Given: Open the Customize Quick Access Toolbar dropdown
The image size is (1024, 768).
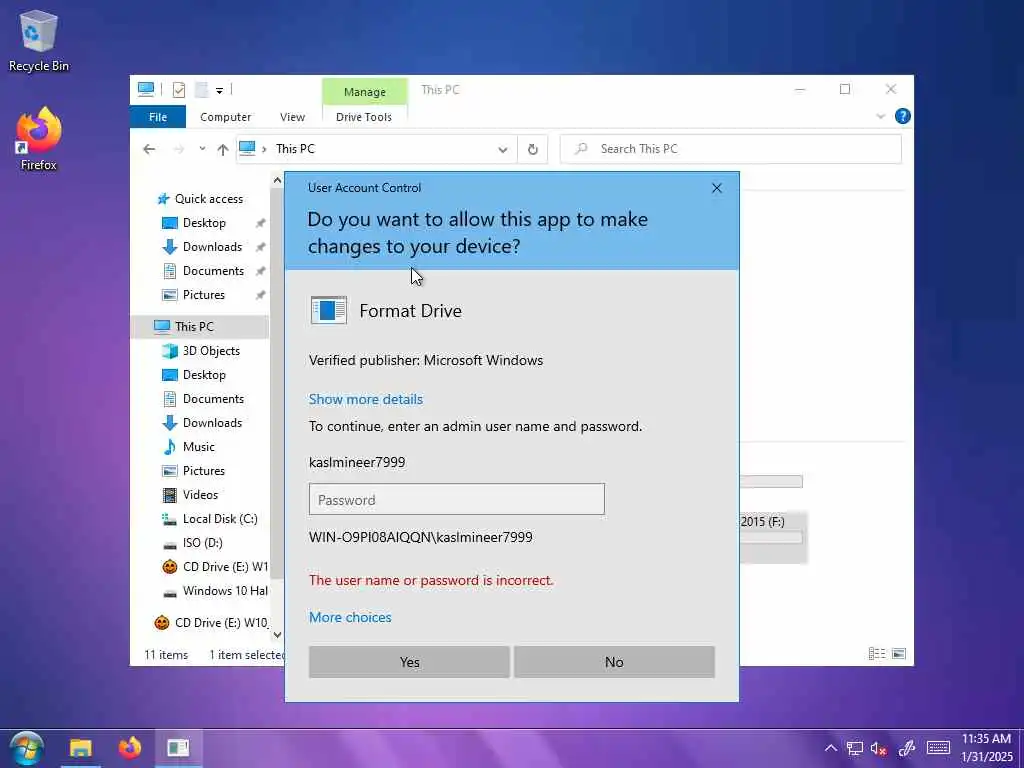Looking at the screenshot, I should click(x=219, y=91).
